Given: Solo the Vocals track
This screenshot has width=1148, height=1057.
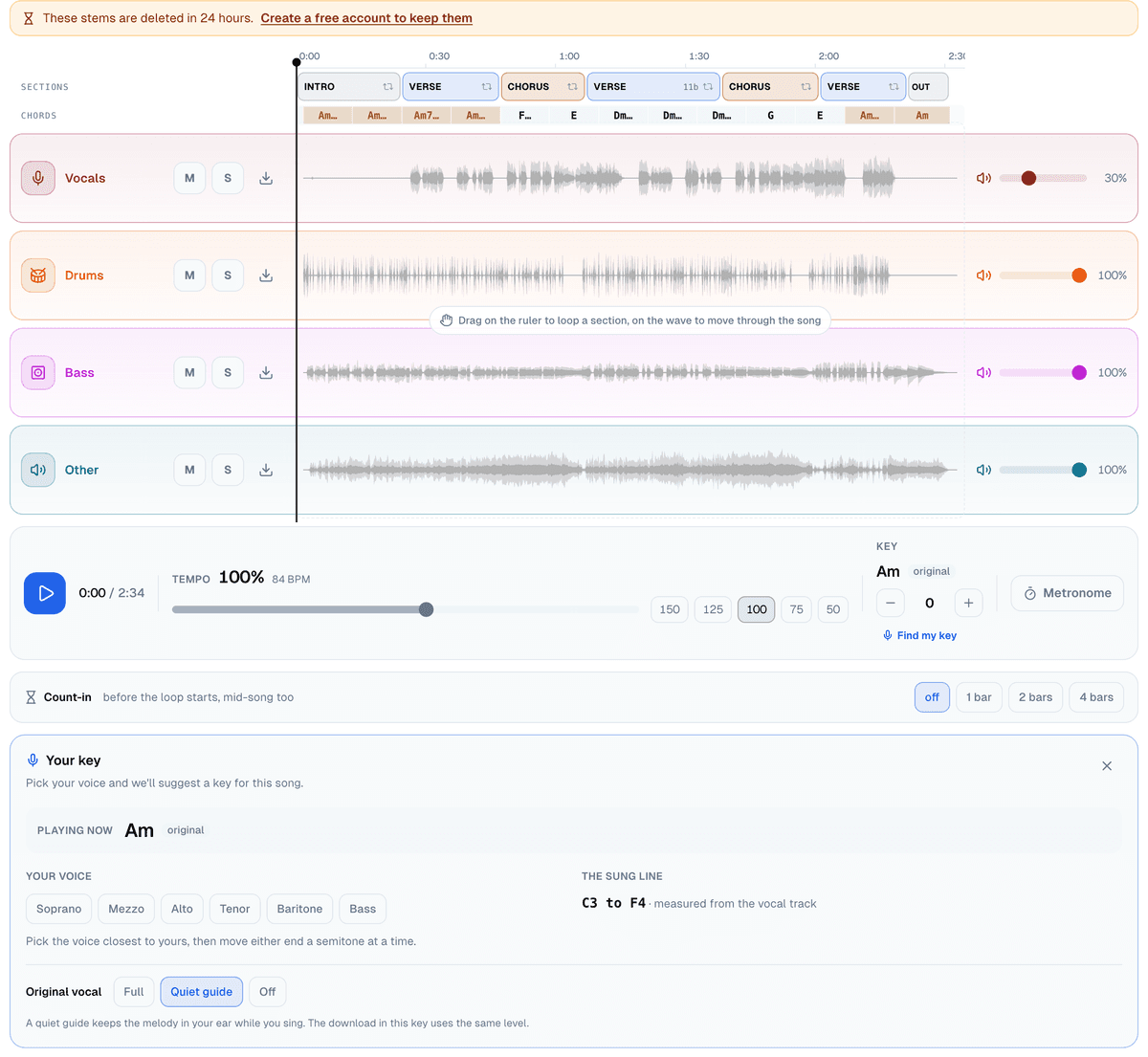Looking at the screenshot, I should (228, 178).
